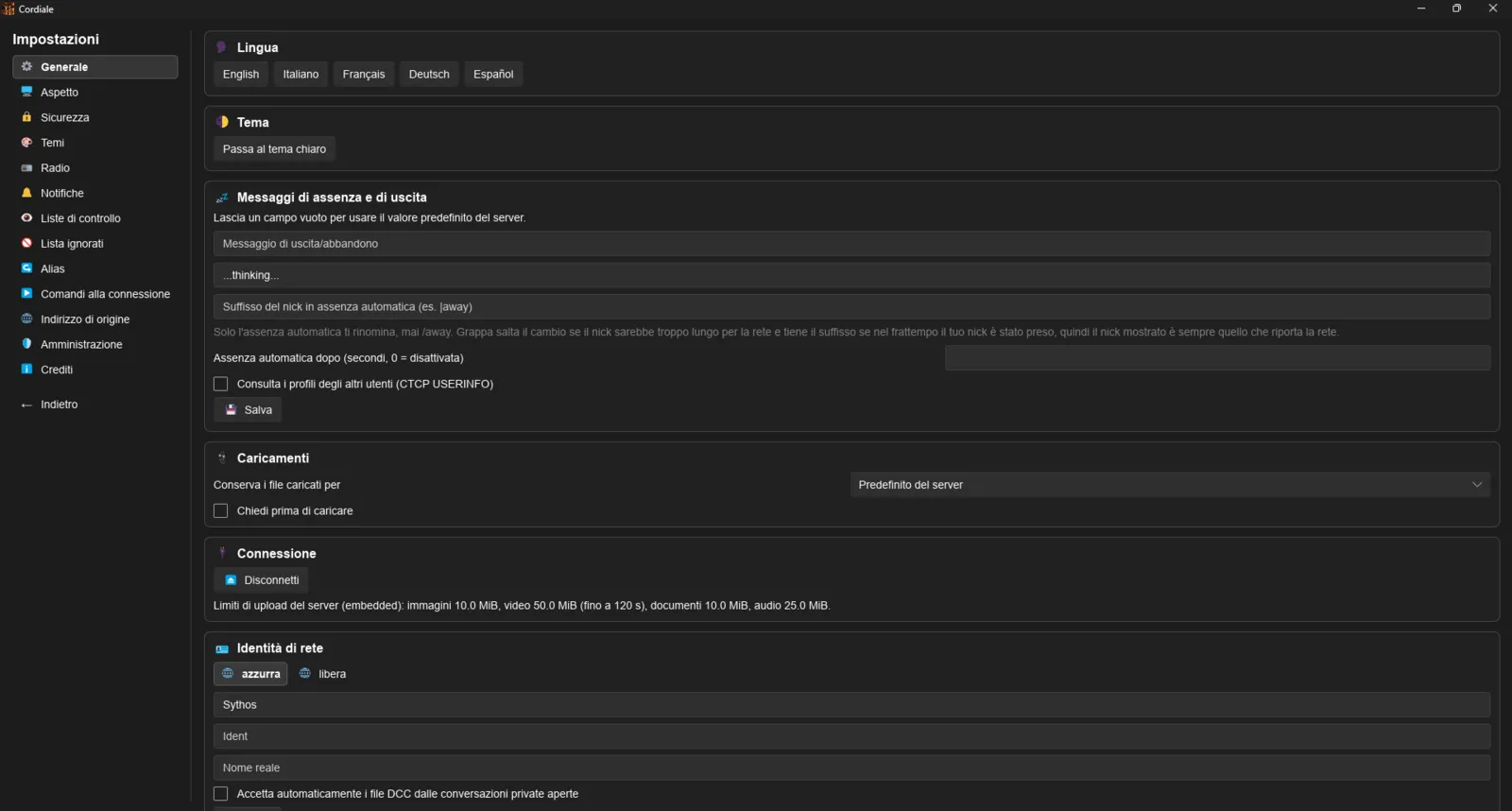Pick Español language button
This screenshot has width=1512, height=811.
coord(493,74)
